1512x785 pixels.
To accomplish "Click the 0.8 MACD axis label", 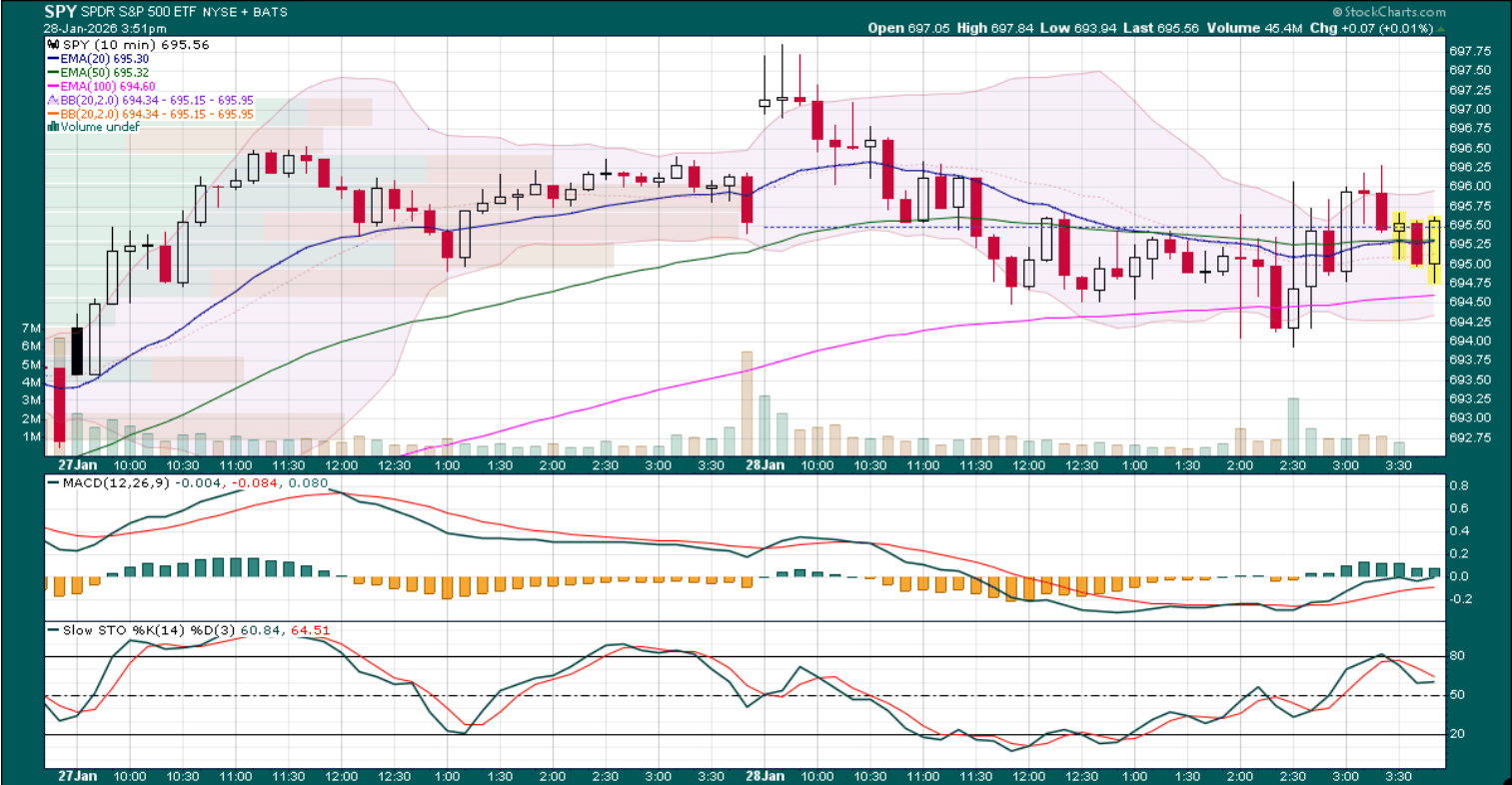I will 1460,486.
